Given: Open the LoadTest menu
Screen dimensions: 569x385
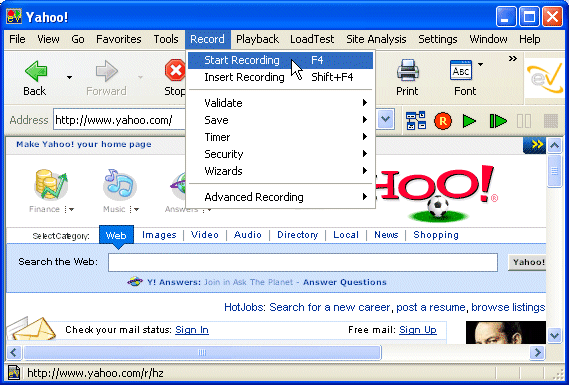Looking at the screenshot, I should [312, 39].
